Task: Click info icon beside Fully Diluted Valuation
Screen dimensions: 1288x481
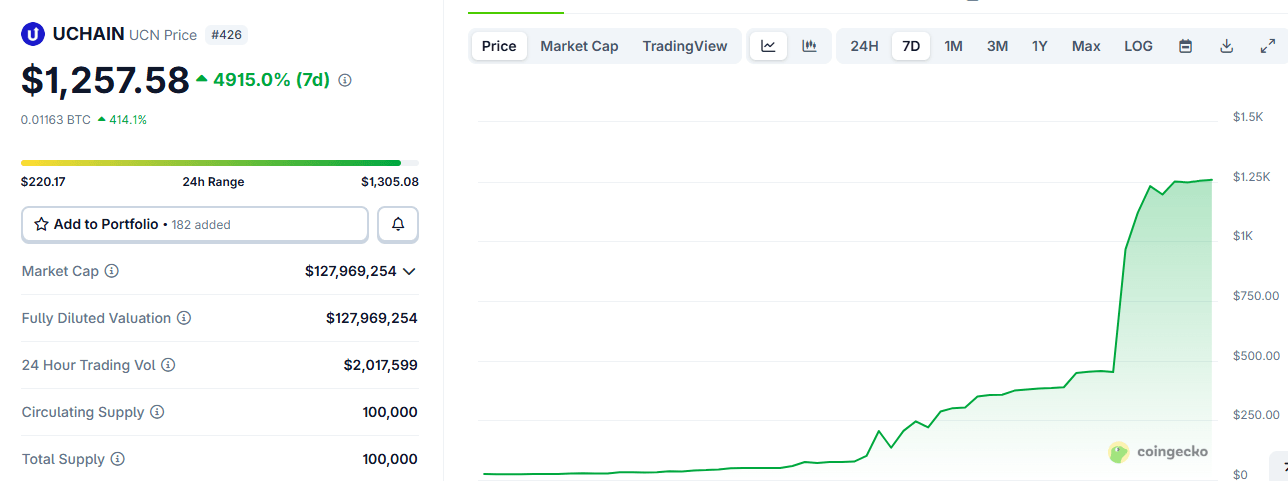Action: pyautogui.click(x=184, y=318)
